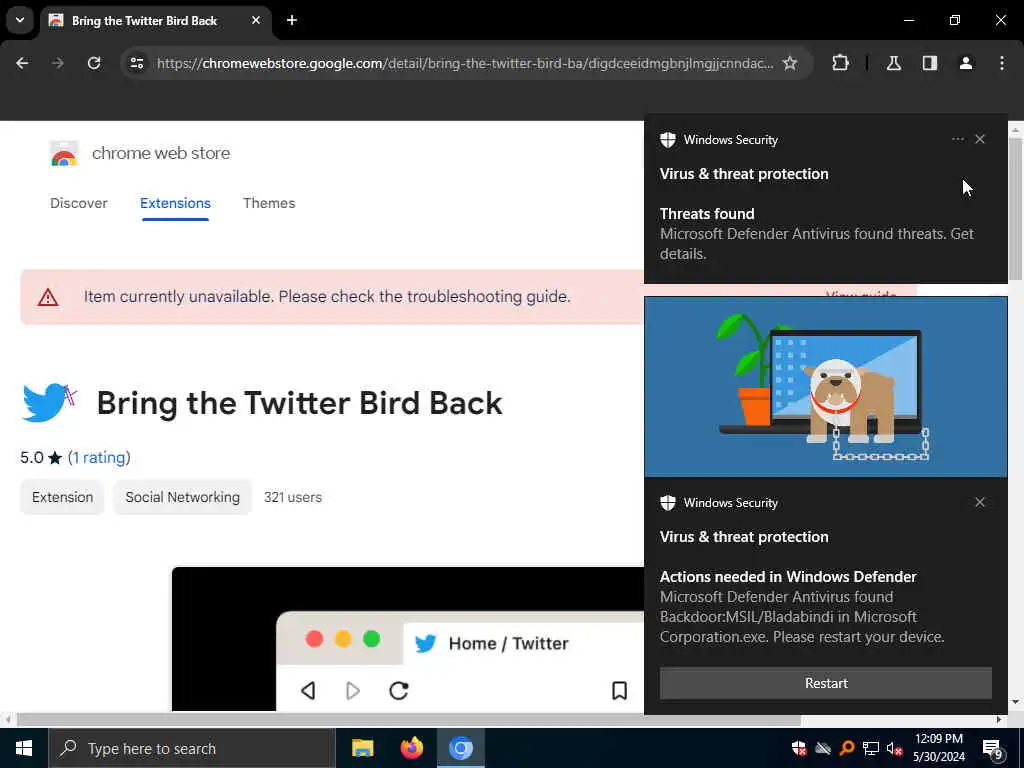Open Chrome's three-dot menu
The width and height of the screenshot is (1024, 768).
[1002, 63]
